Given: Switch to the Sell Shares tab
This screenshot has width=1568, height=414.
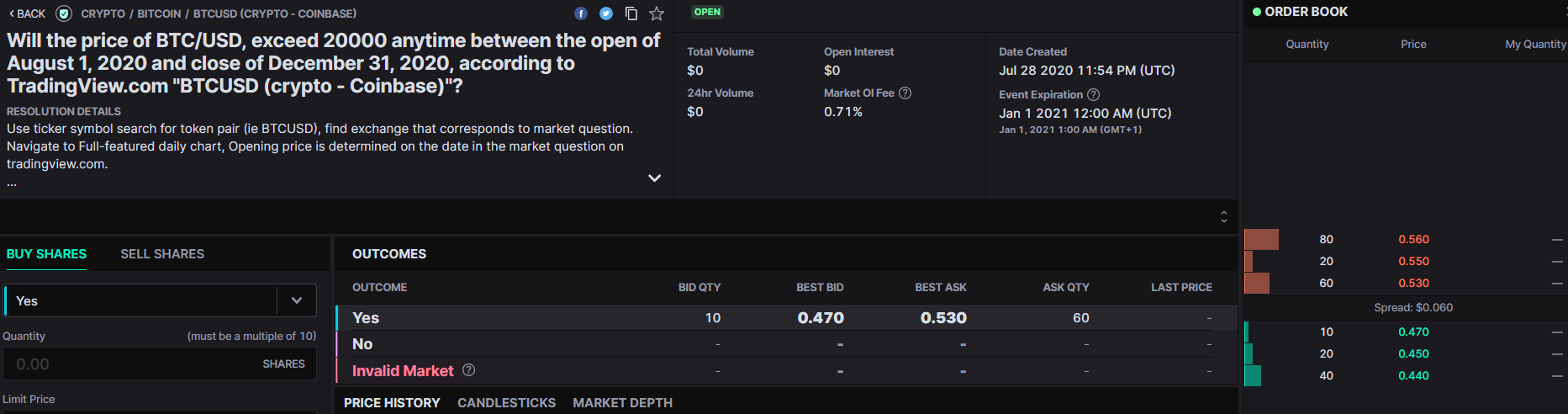Looking at the screenshot, I should 162,254.
